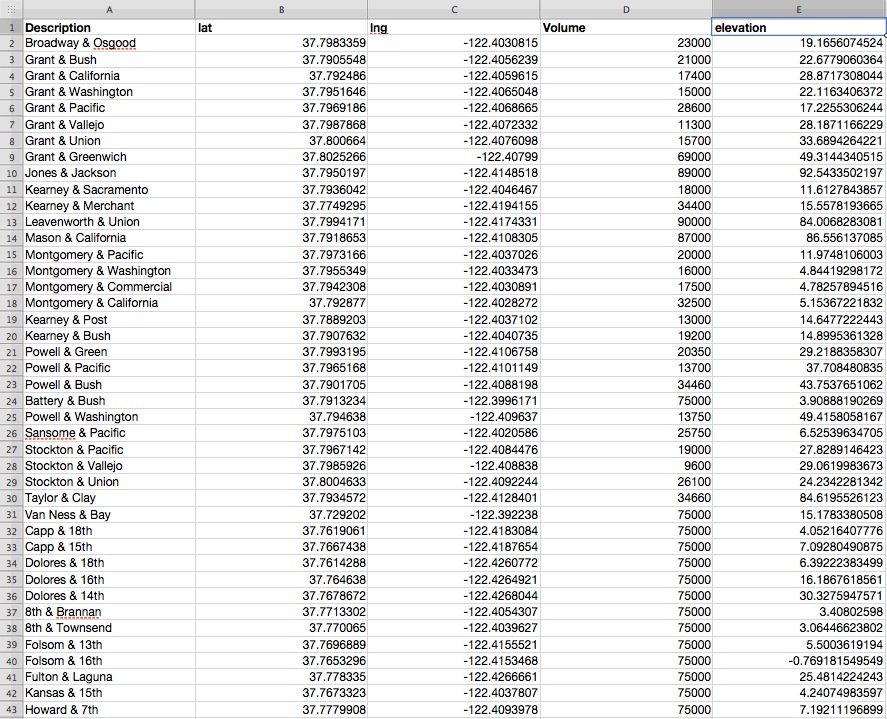Select column E header
887x719 pixels.
tap(799, 10)
